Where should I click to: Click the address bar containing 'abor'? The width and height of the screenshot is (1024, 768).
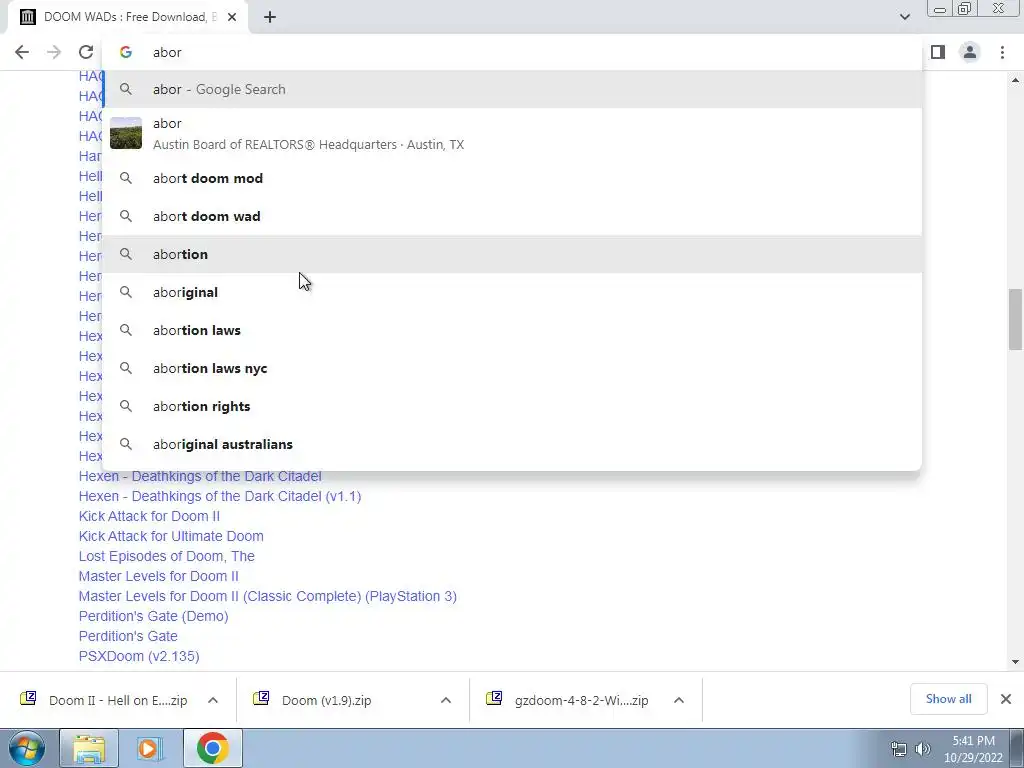click(x=512, y=52)
